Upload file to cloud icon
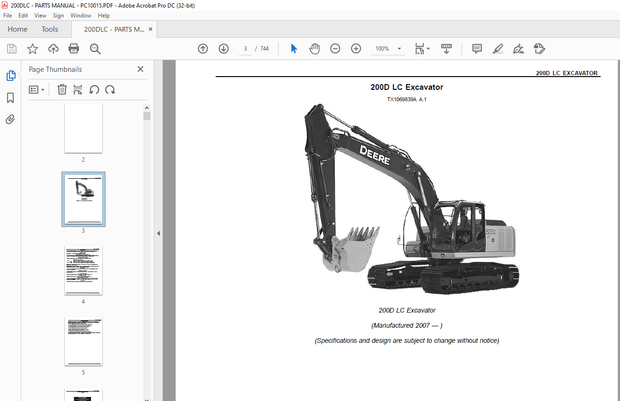 point(53,49)
